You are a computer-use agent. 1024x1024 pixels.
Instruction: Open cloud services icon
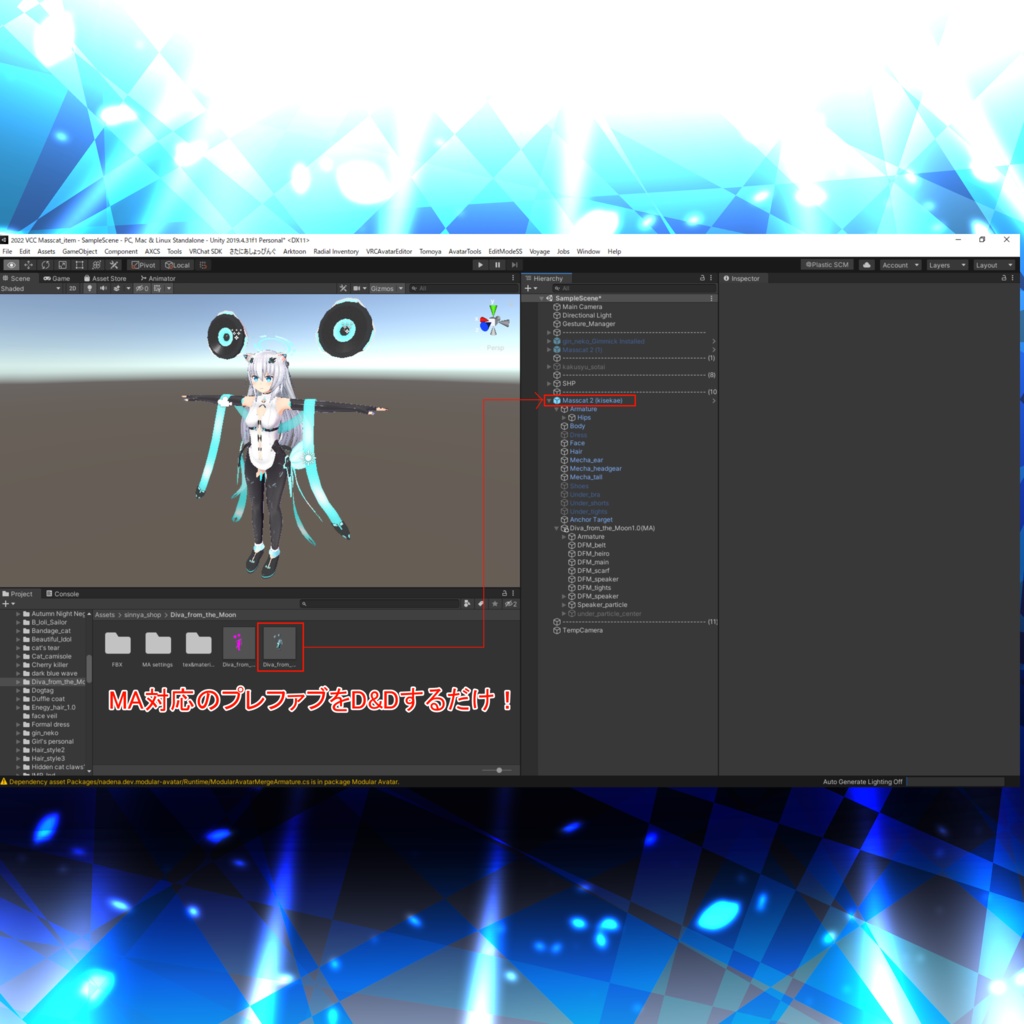point(867,265)
